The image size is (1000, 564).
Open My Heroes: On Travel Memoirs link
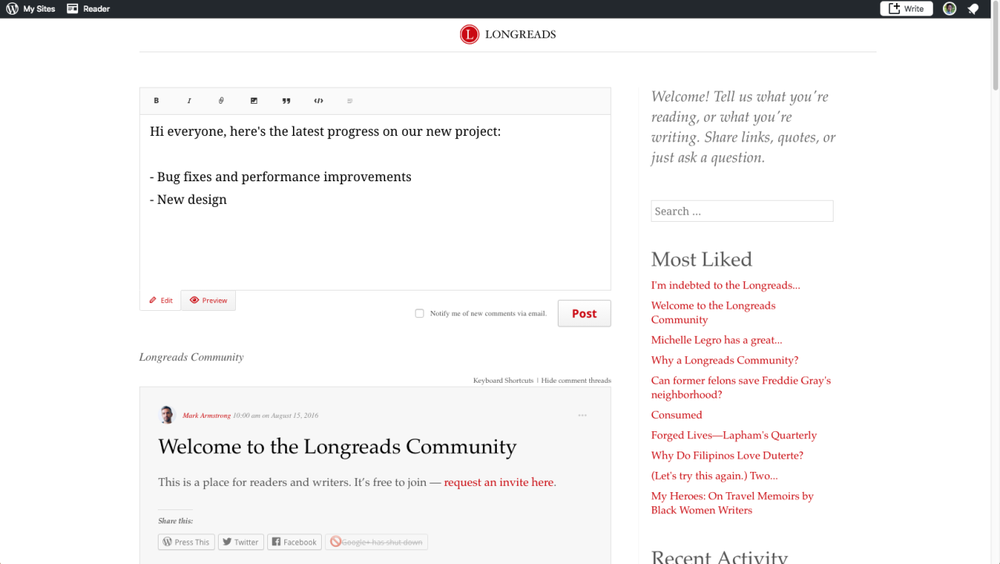coord(732,503)
